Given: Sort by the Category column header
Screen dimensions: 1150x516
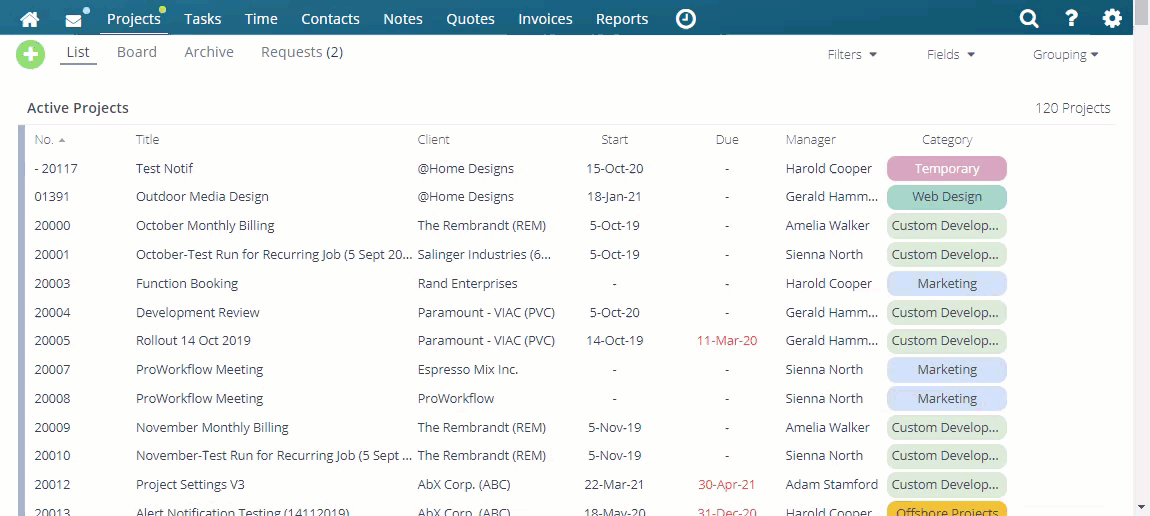Looking at the screenshot, I should tap(947, 139).
